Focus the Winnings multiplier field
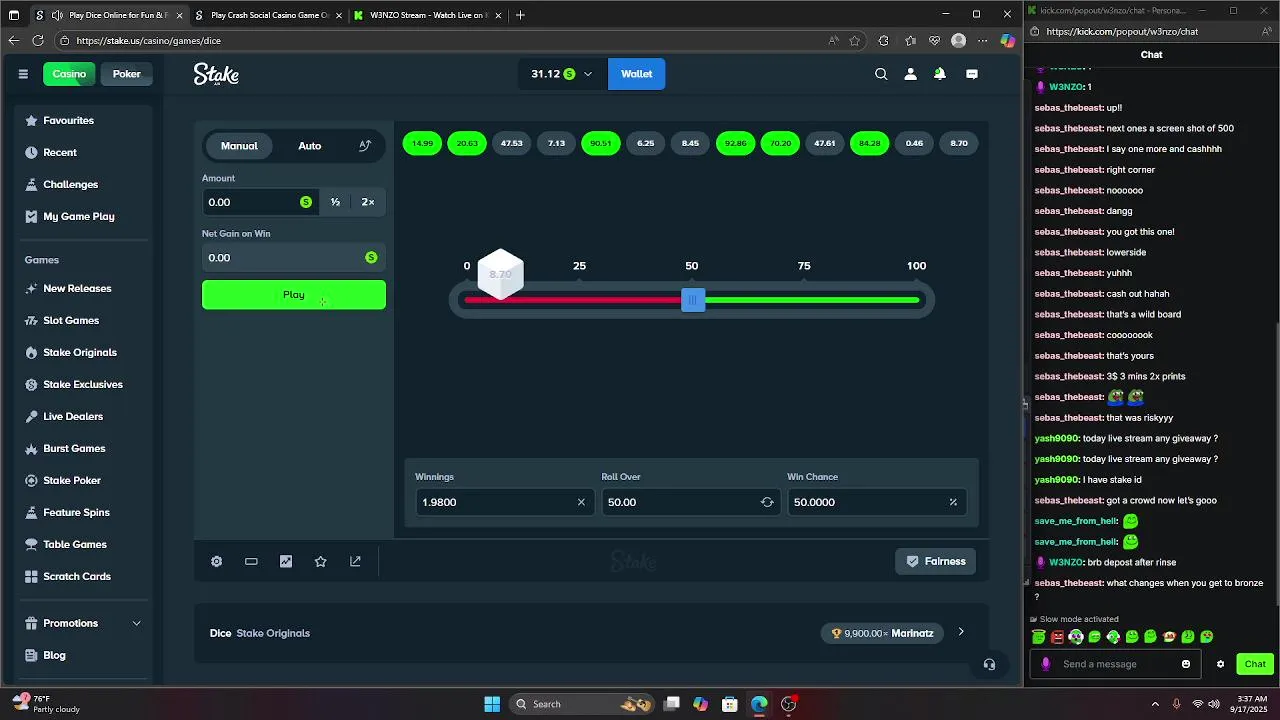The width and height of the screenshot is (1280, 720). click(x=503, y=502)
